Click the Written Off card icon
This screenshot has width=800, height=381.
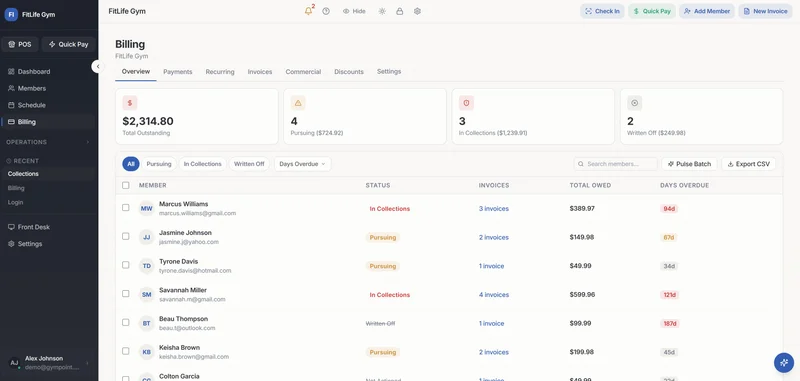(635, 103)
